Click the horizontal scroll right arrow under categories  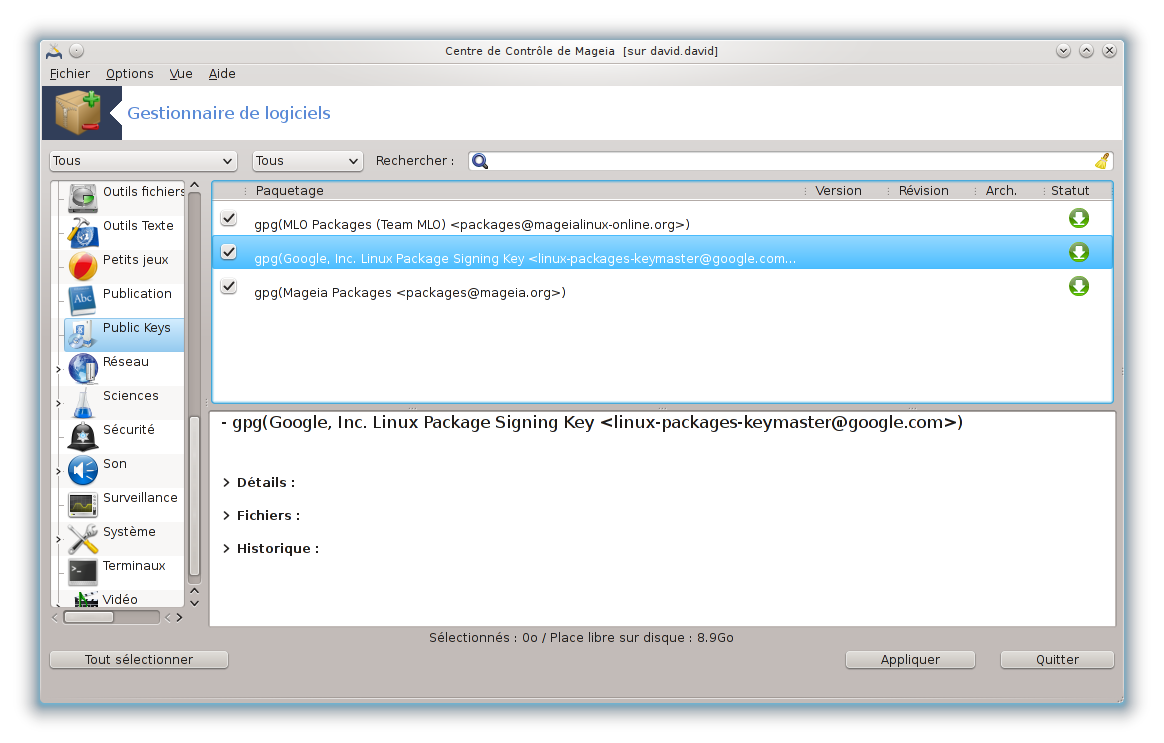tap(179, 618)
